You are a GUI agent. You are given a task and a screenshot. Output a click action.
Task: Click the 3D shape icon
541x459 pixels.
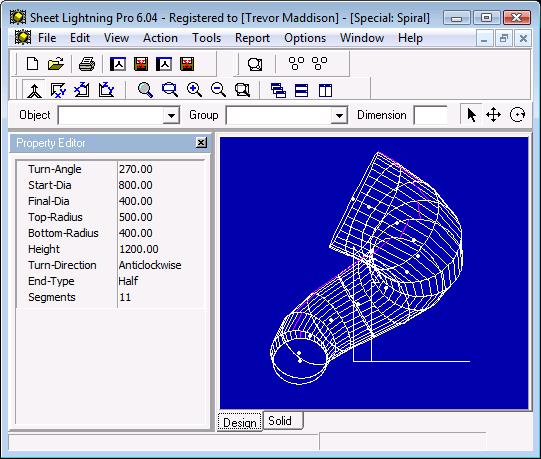(255, 65)
